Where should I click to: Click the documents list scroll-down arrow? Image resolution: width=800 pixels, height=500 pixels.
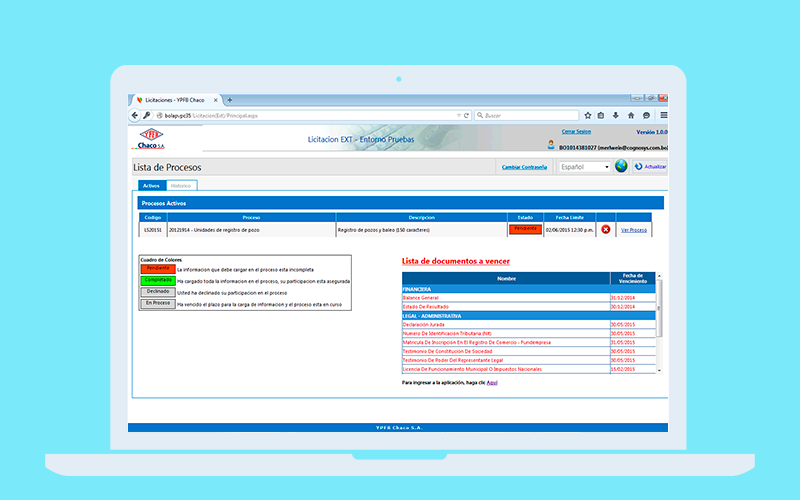pyautogui.click(x=659, y=370)
